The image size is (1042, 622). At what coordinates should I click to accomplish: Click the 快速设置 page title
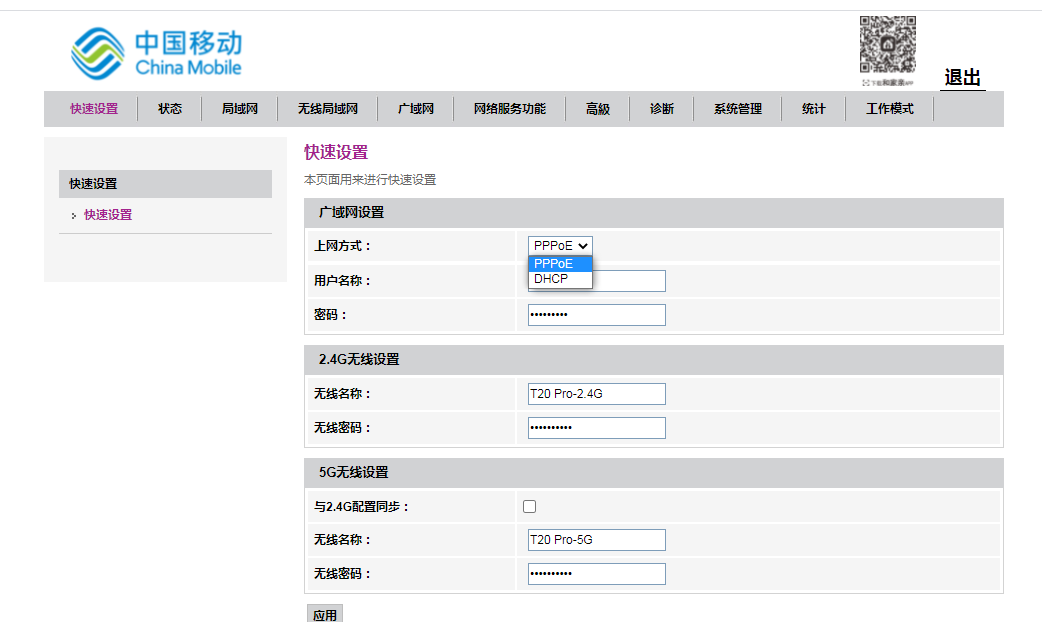[336, 152]
